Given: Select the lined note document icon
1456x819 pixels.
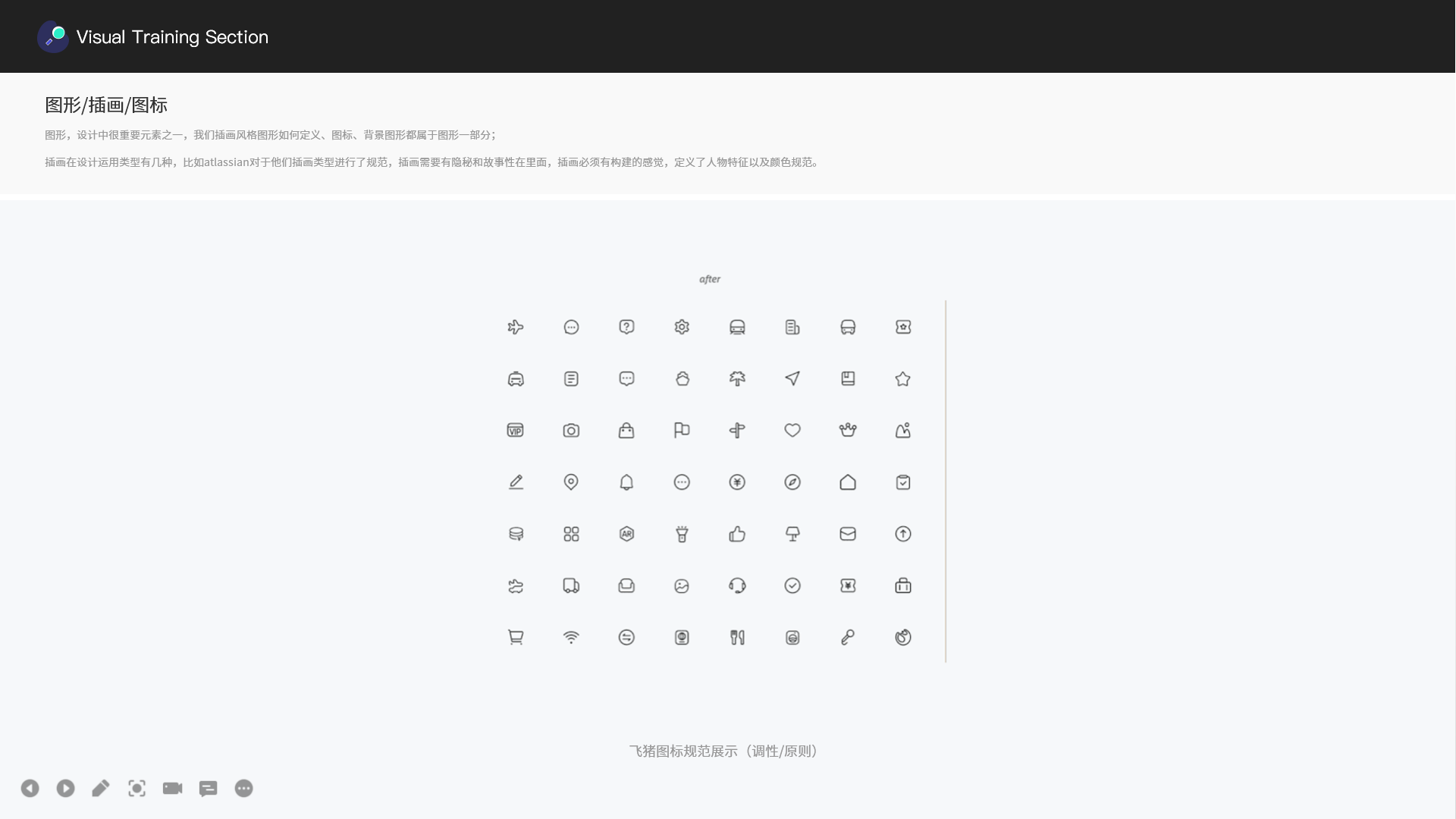Looking at the screenshot, I should point(571,378).
